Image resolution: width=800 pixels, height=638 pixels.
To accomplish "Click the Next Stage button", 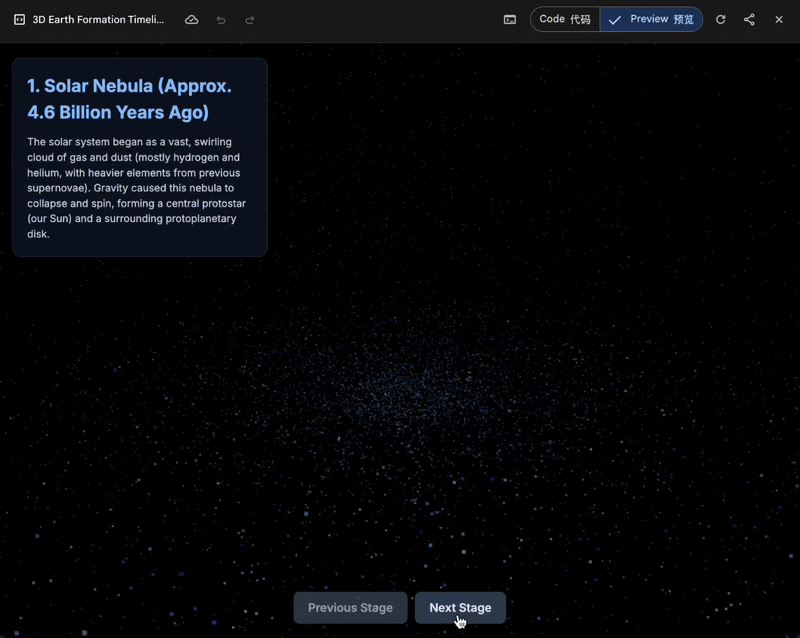I will click(460, 607).
